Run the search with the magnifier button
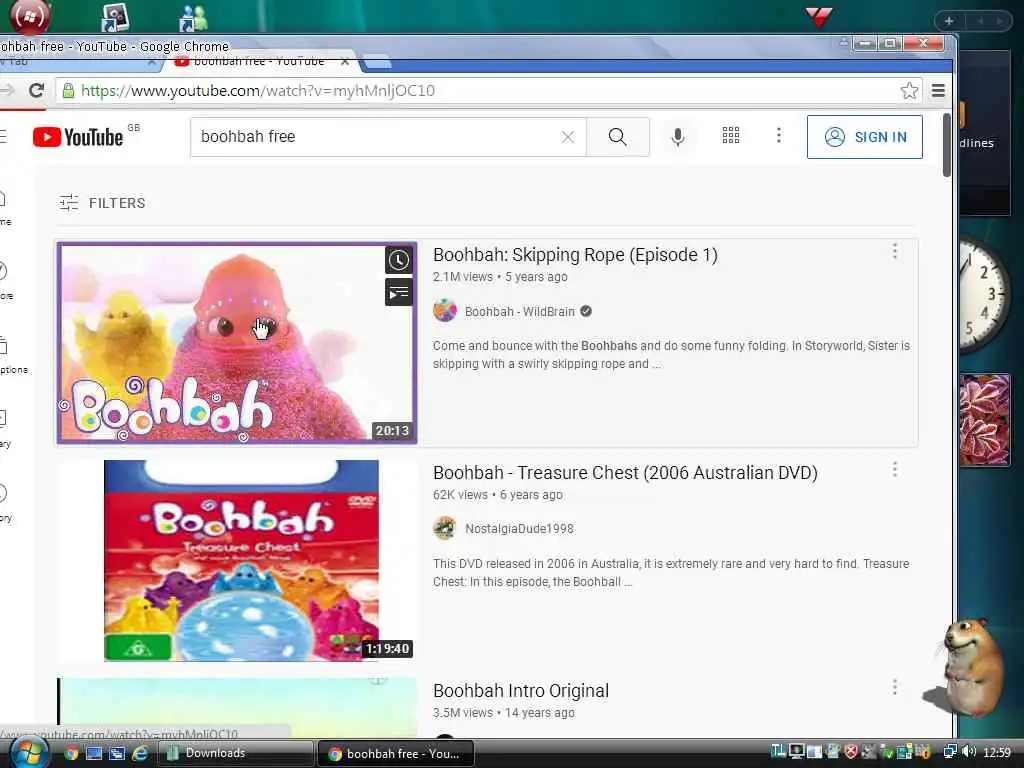 [617, 136]
